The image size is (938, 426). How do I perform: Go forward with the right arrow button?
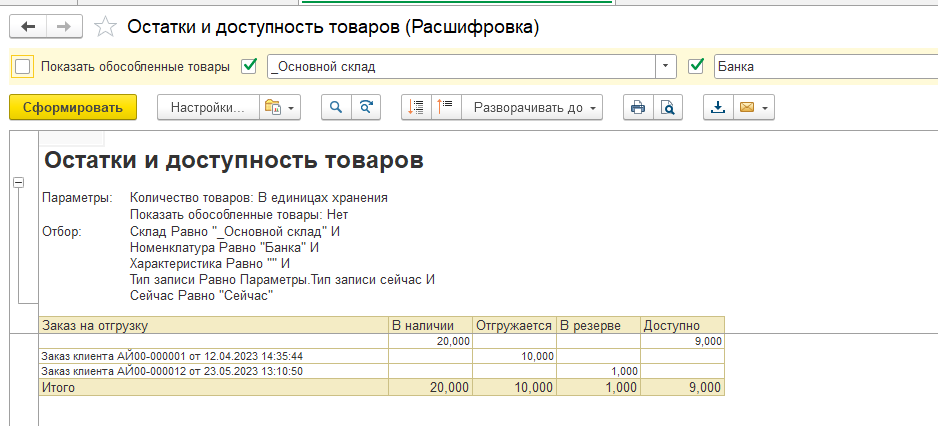(63, 26)
